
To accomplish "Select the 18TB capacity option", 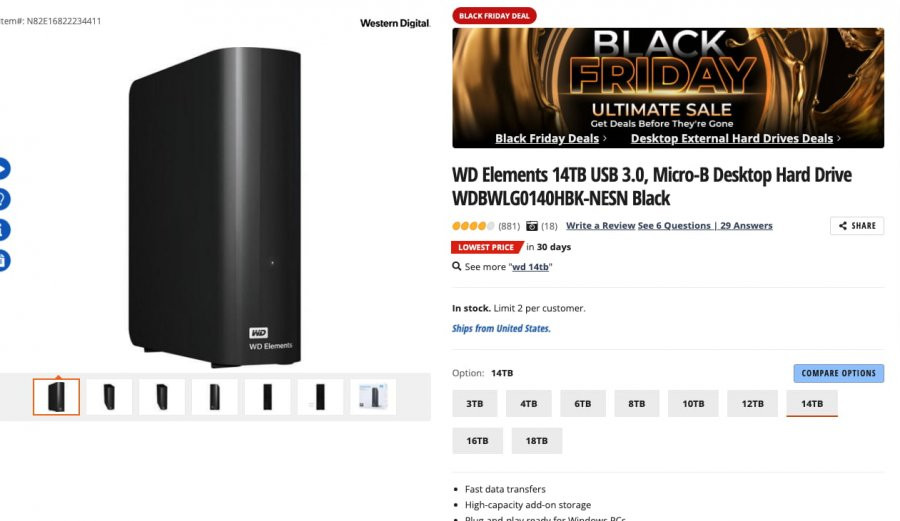I will coord(537,441).
